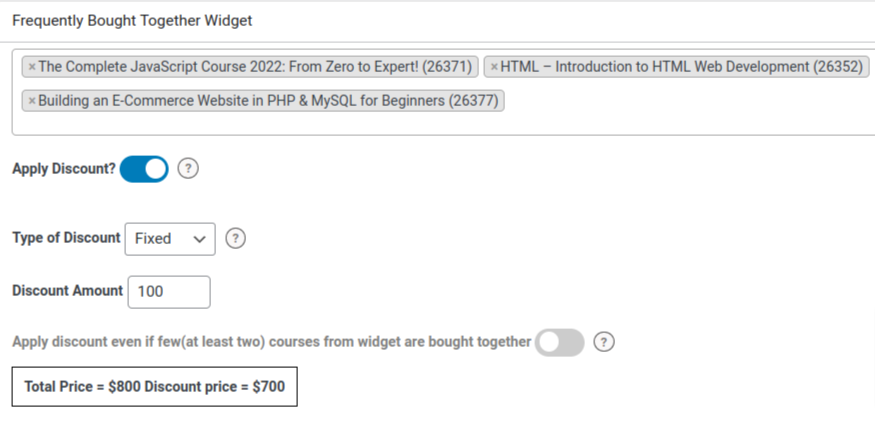Viewport: 875px width, 426px height.
Task: Click the "Type of Discount" label
Action: (66, 238)
